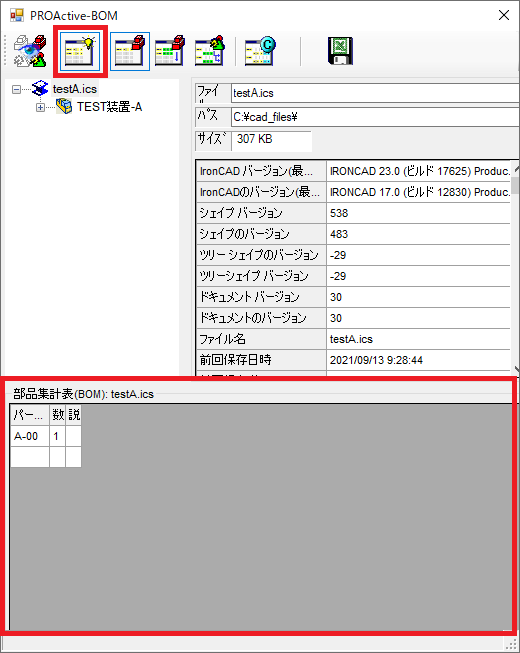Click the properties list vertical scrollbar
The image size is (520, 653).
515,267
